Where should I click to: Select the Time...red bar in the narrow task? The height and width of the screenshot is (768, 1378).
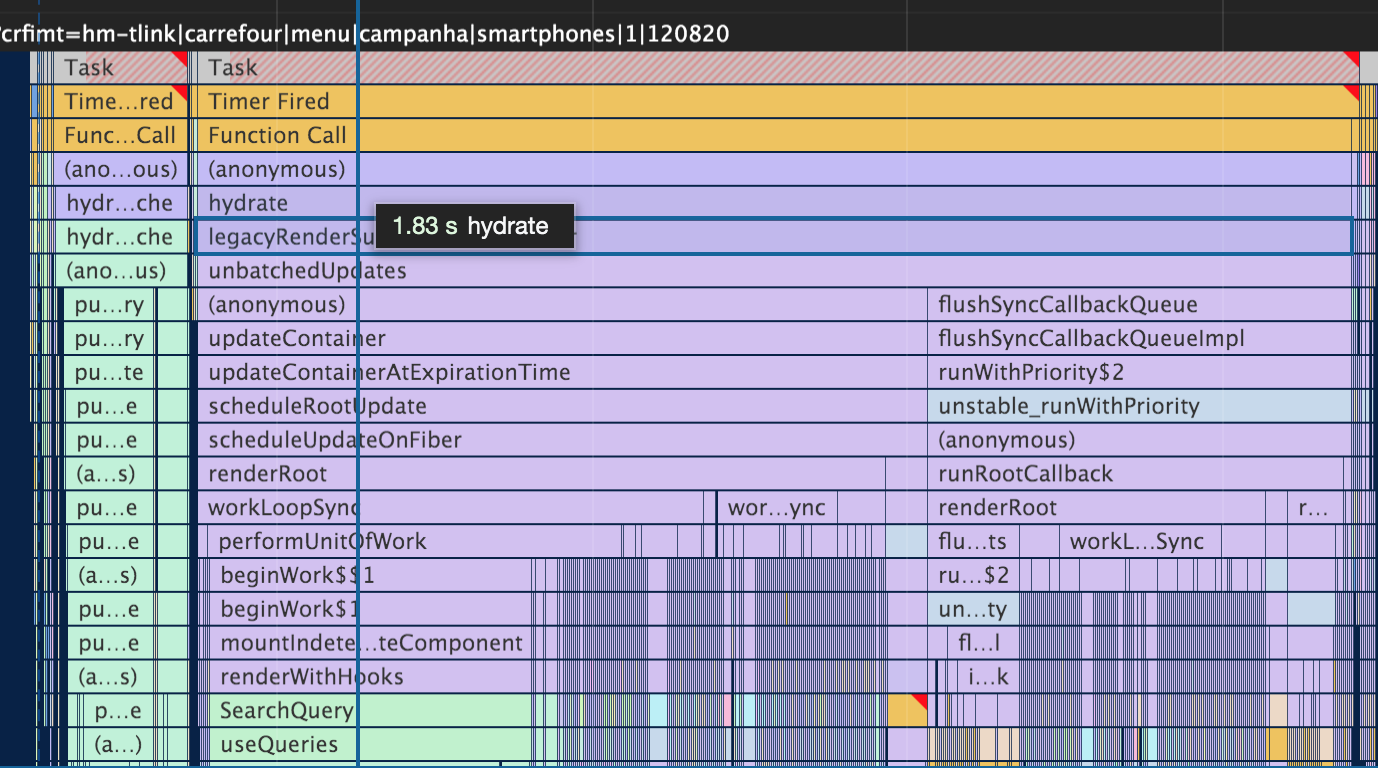tap(121, 102)
